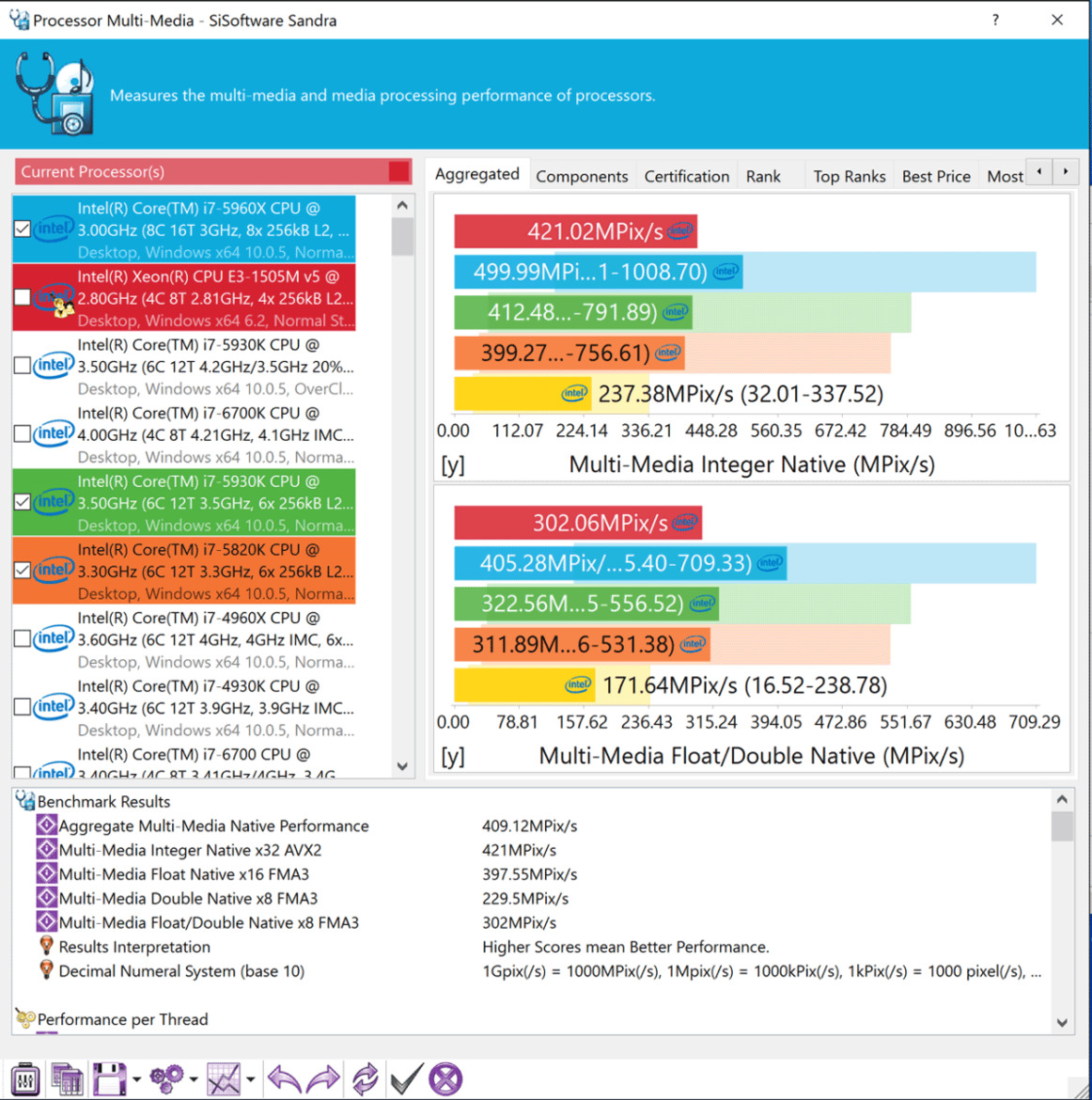This screenshot has height=1100, width=1092.
Task: Select the Aggregated tab
Action: (x=476, y=174)
